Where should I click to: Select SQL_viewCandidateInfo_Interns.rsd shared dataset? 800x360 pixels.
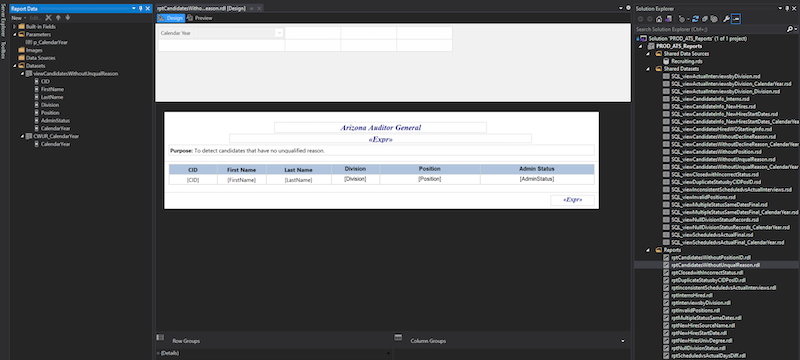[710, 99]
